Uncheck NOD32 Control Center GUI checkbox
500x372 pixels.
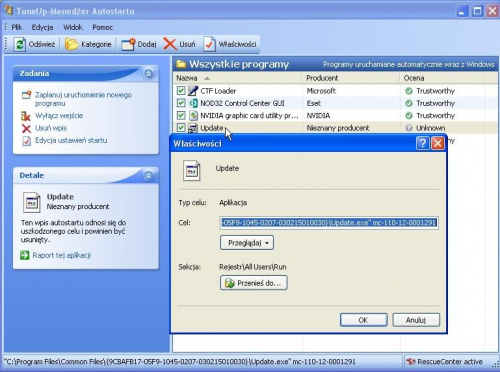coord(181,103)
